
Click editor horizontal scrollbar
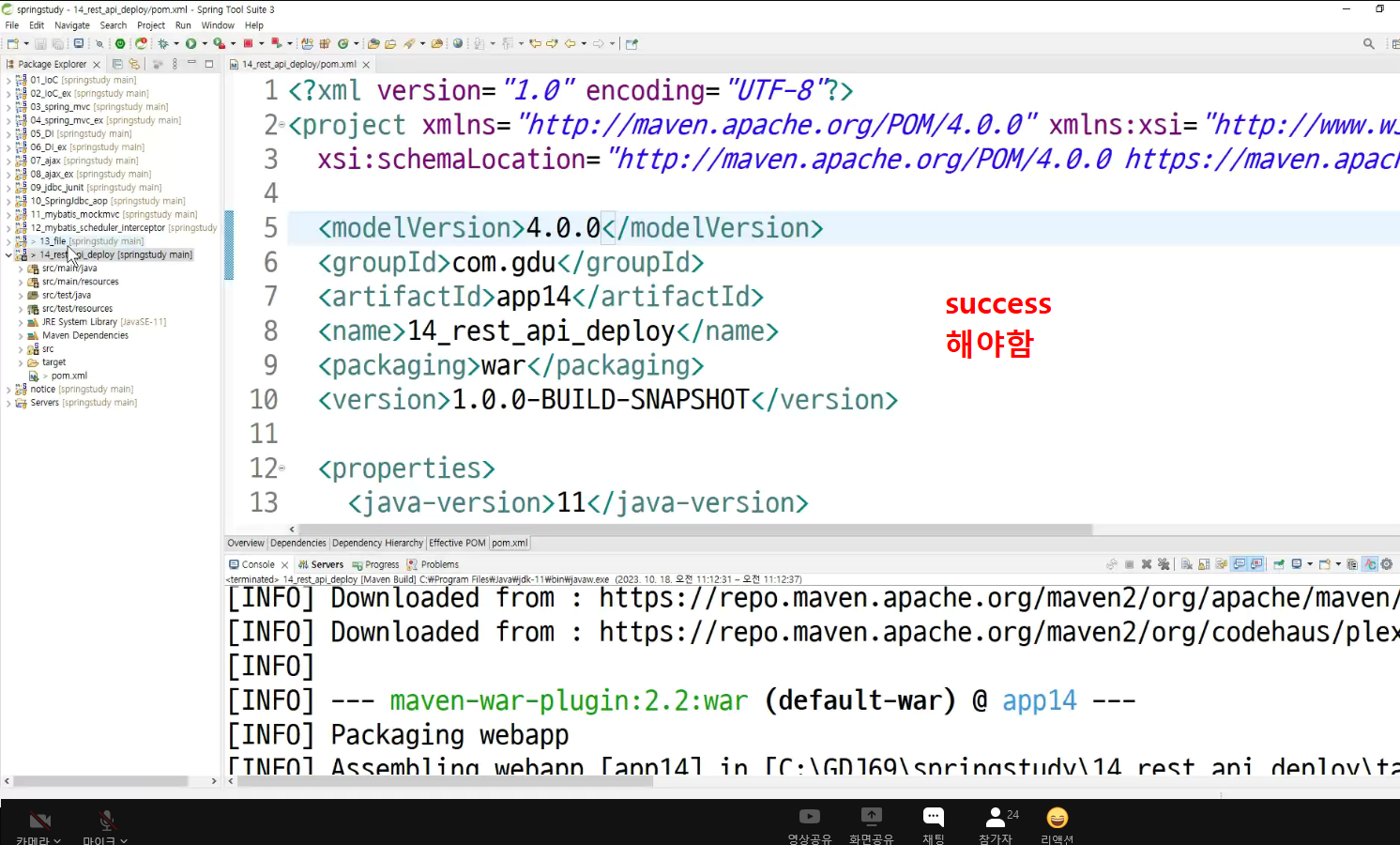pos(694,530)
